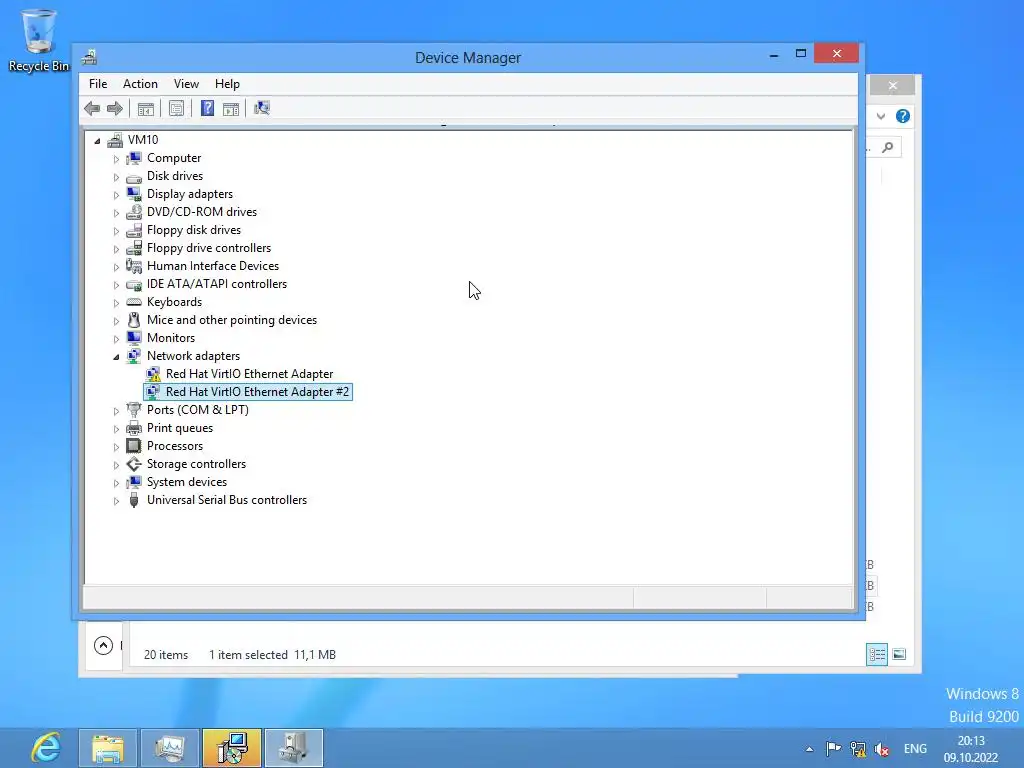Click the blue Help toolbar icon
This screenshot has height=768, width=1024.
pos(207,108)
